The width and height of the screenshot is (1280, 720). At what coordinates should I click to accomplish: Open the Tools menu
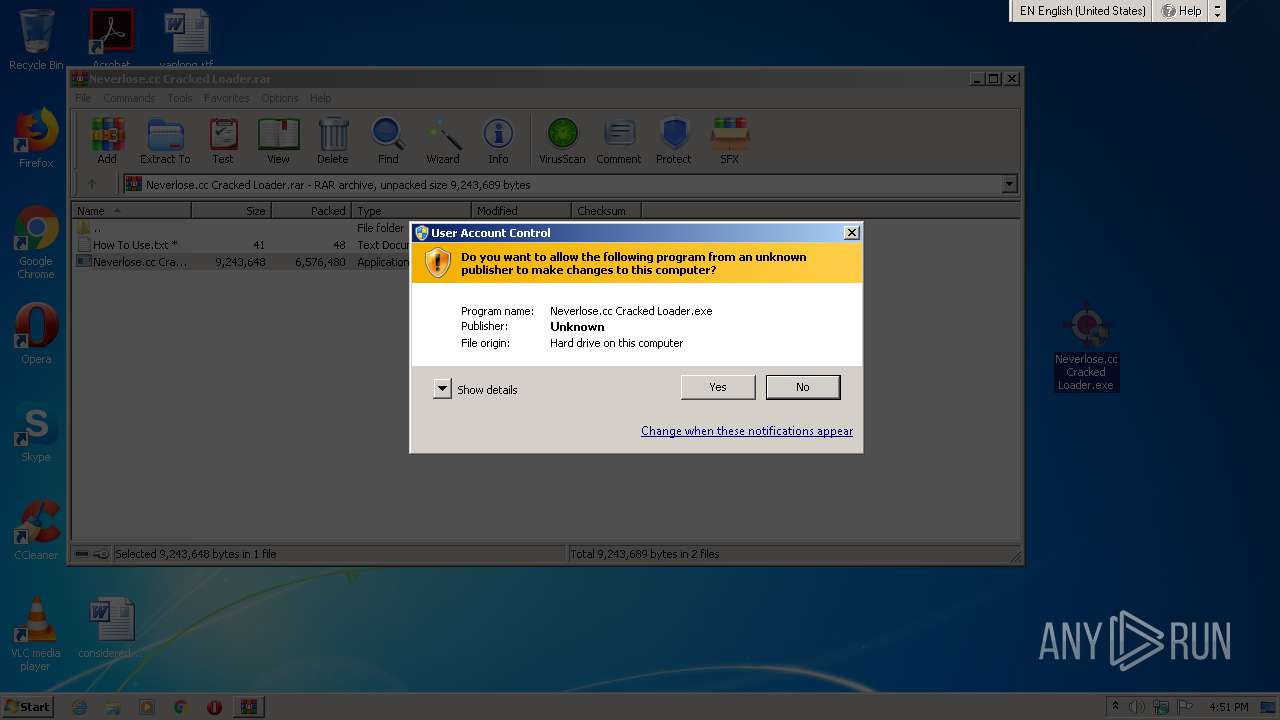[180, 98]
